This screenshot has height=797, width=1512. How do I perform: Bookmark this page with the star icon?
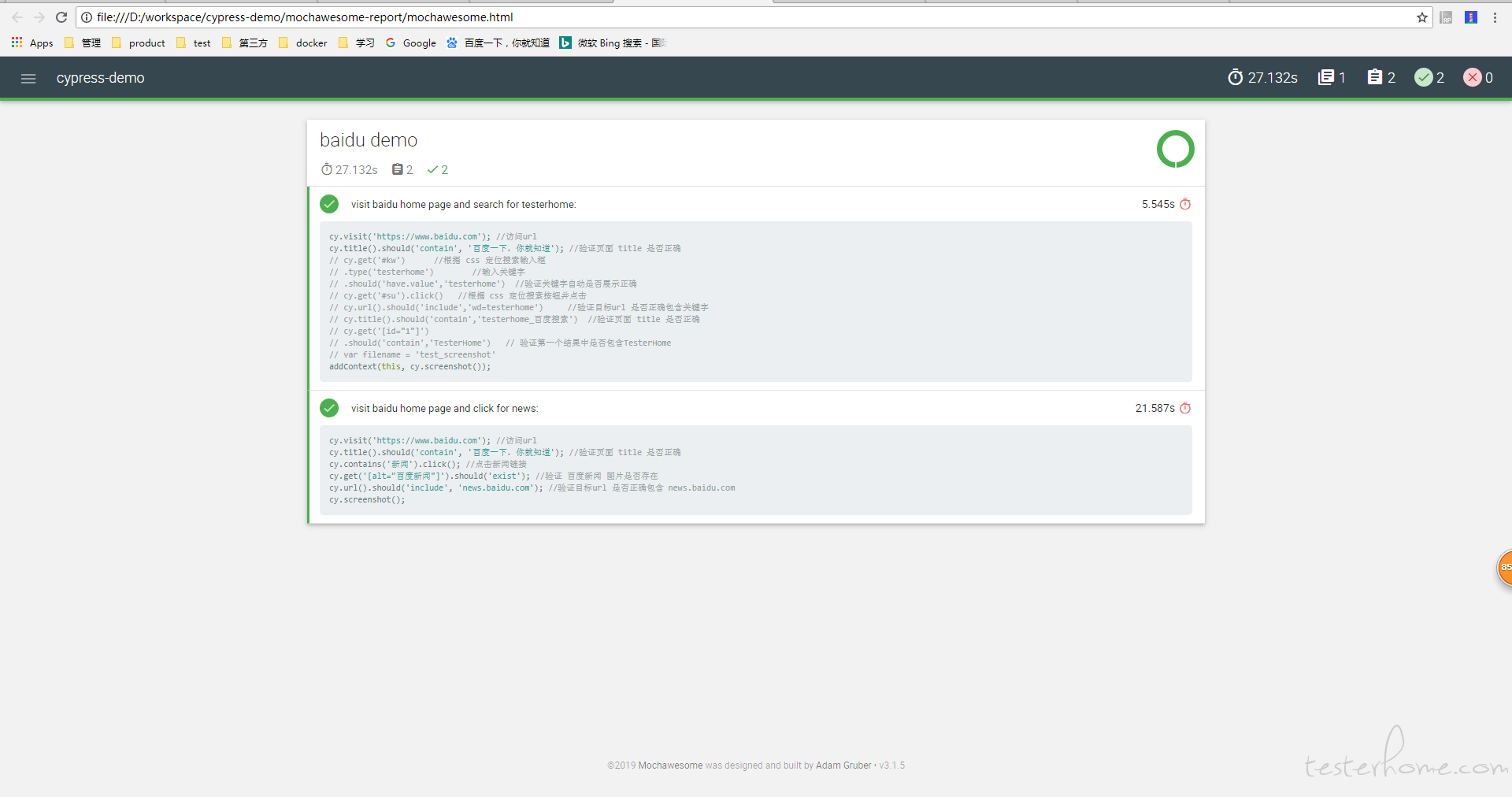point(1422,17)
